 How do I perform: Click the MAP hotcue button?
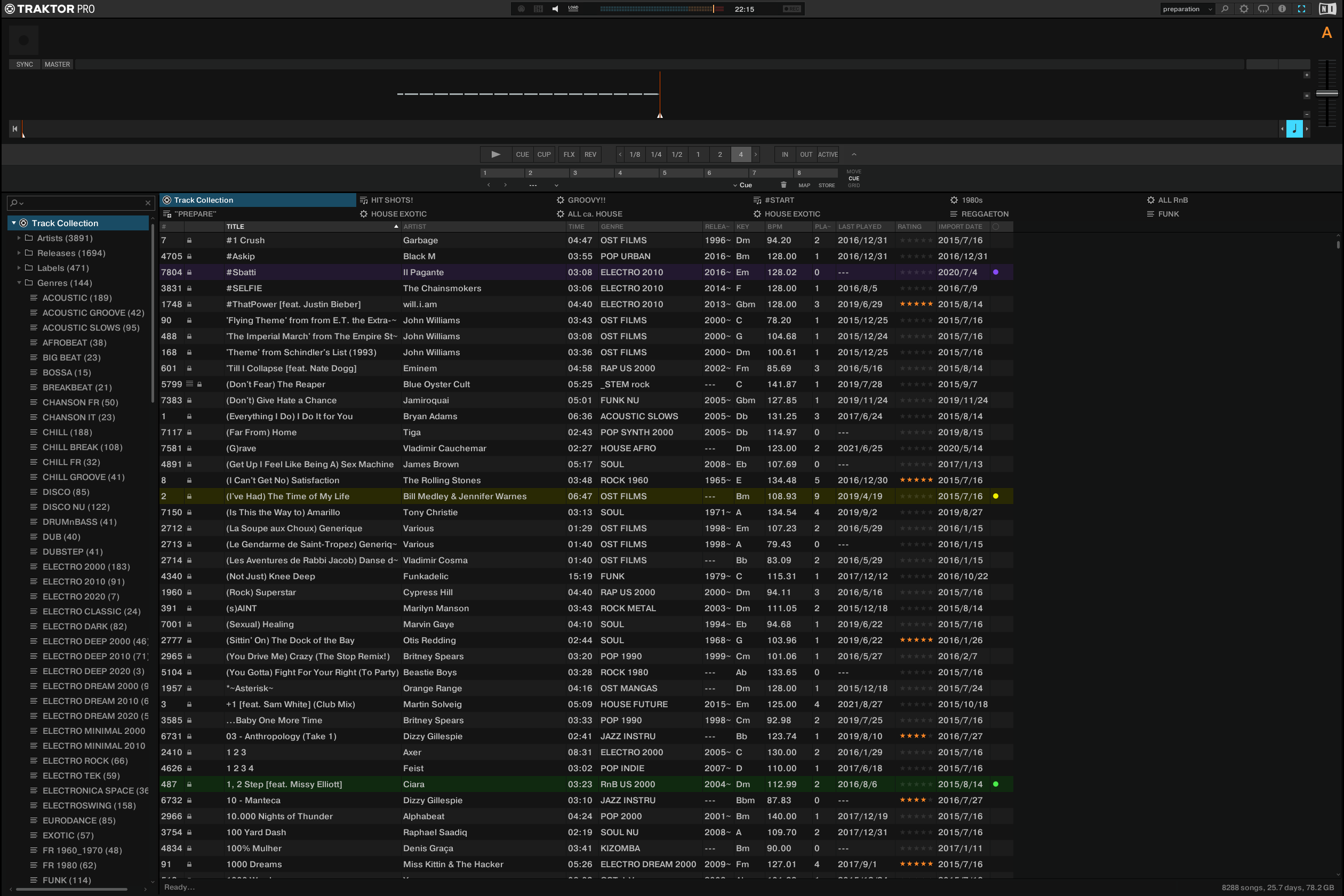pos(804,185)
